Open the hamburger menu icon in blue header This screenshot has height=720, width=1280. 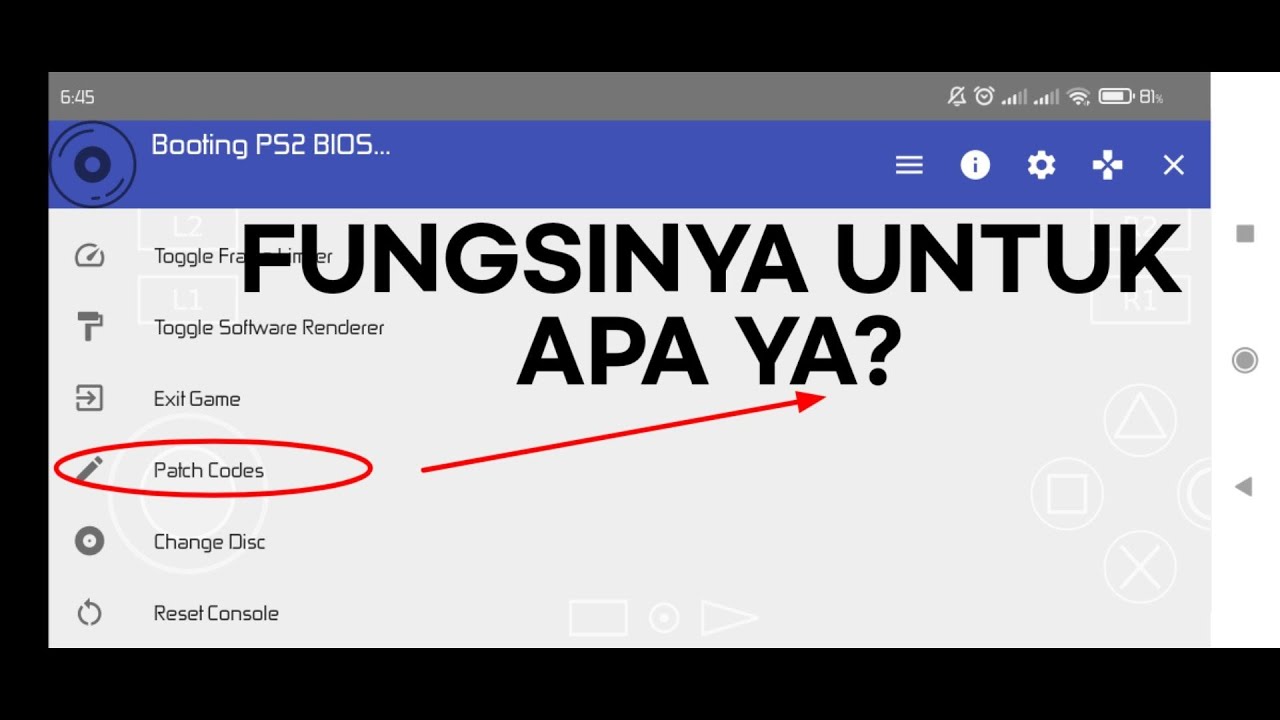[x=909, y=165]
